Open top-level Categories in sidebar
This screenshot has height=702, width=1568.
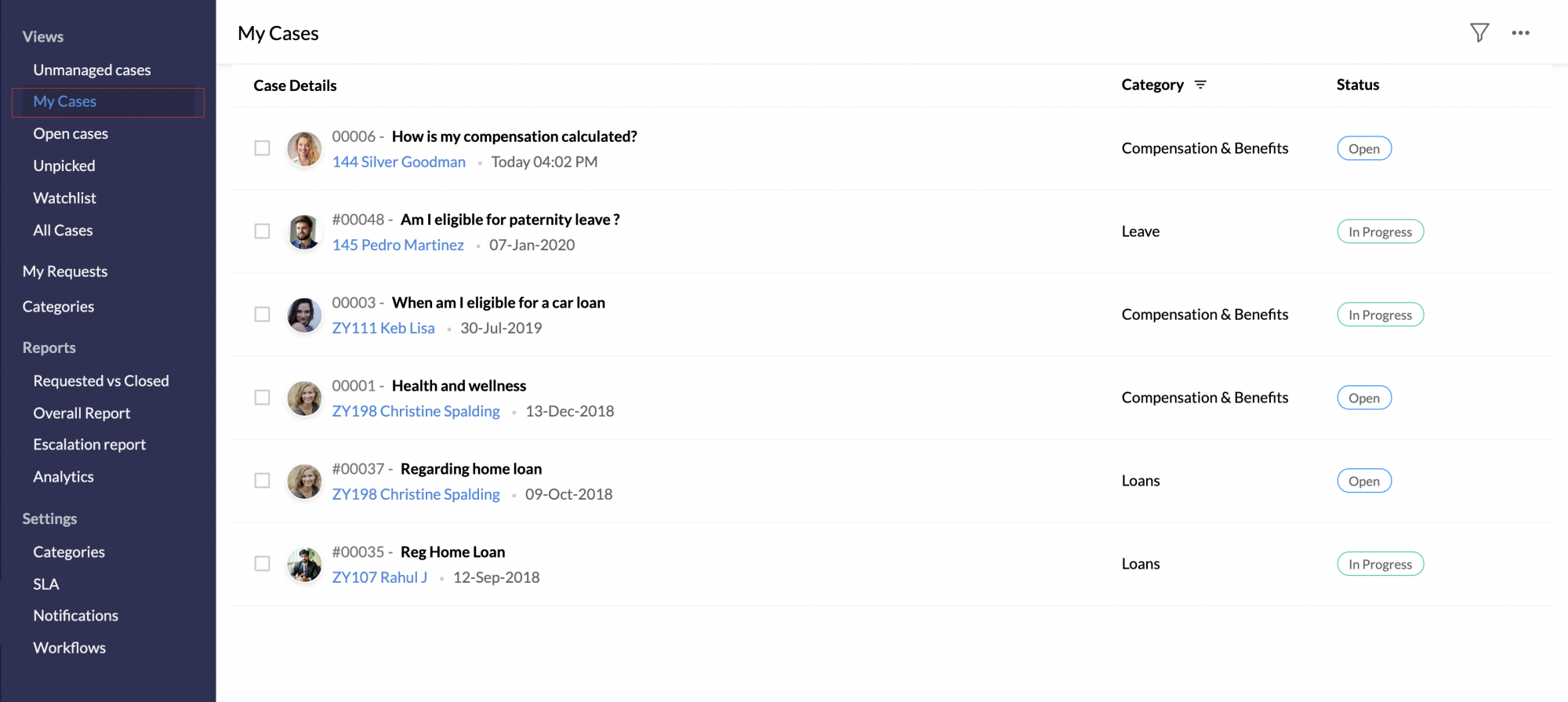click(58, 307)
